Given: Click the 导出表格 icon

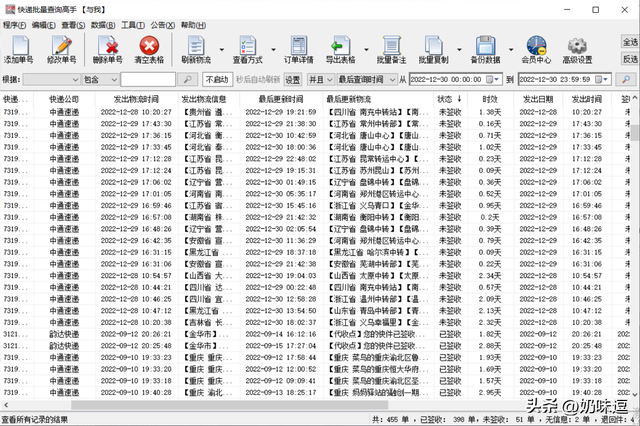Looking at the screenshot, I should tap(340, 45).
